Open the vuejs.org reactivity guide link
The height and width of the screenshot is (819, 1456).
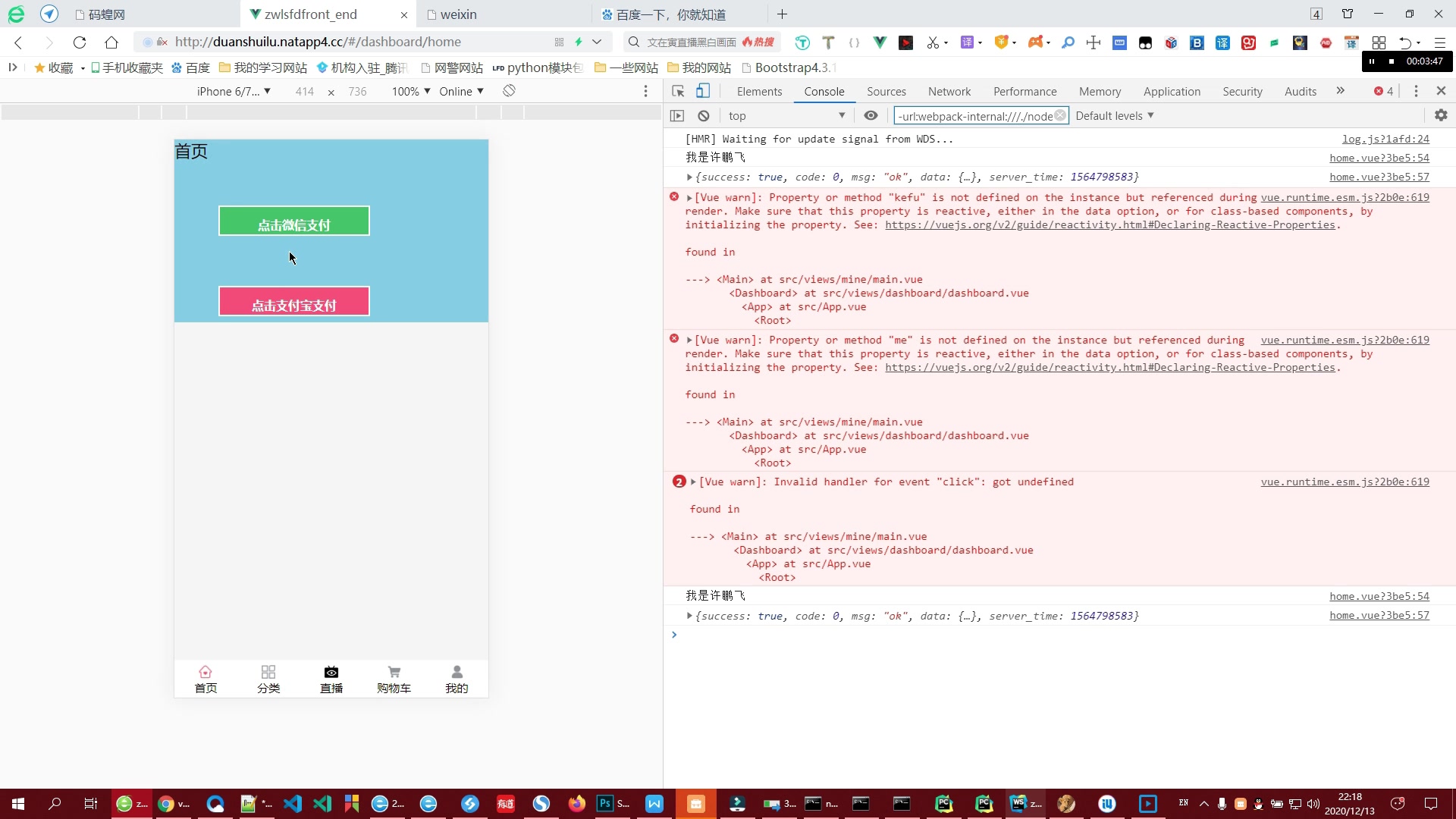pyautogui.click(x=1109, y=225)
